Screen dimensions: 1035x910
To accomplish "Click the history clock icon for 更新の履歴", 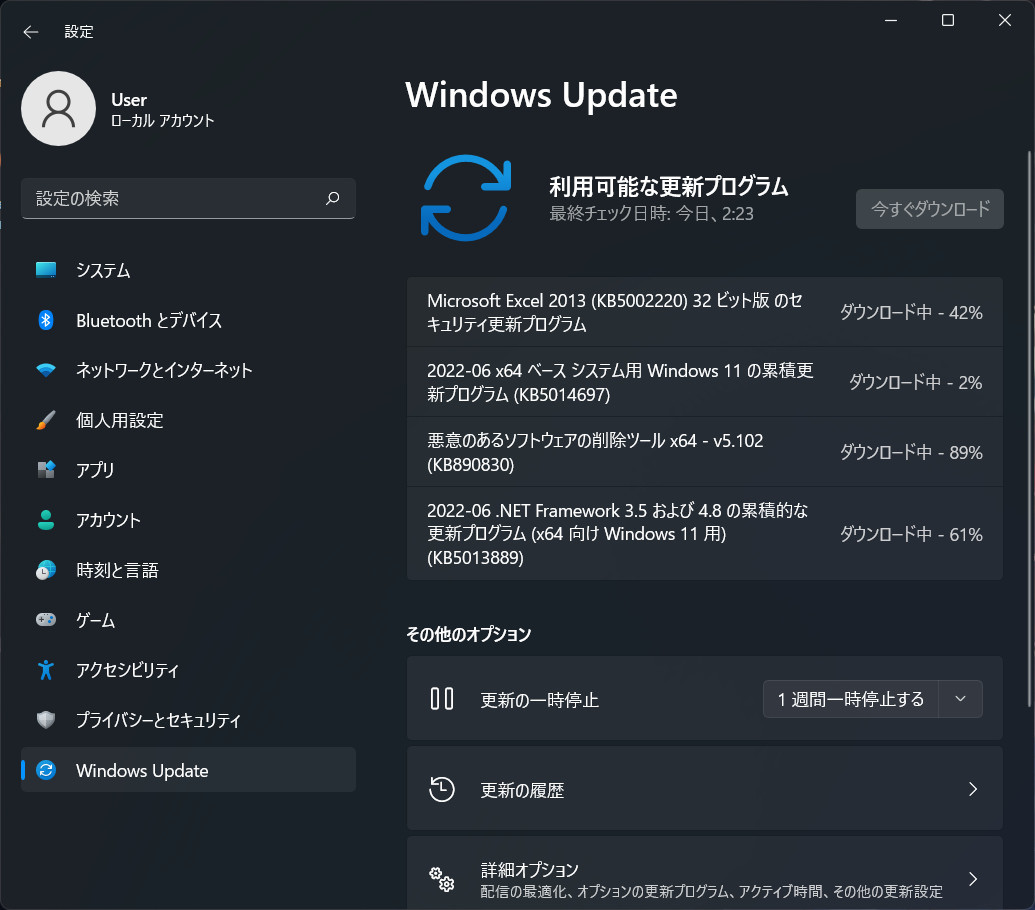I will point(442,789).
